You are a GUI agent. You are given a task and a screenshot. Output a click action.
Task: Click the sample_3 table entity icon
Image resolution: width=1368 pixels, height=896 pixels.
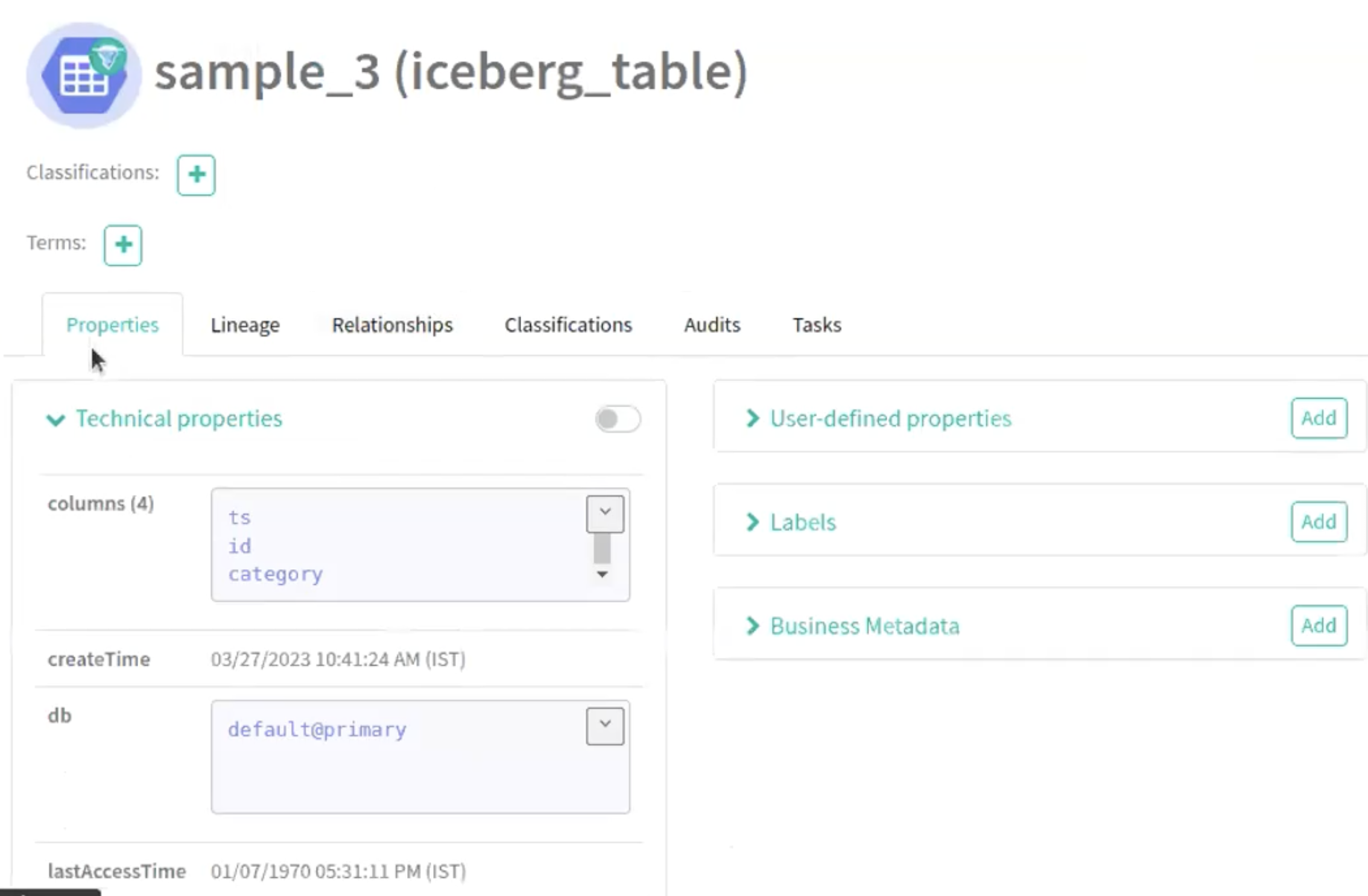pos(84,75)
